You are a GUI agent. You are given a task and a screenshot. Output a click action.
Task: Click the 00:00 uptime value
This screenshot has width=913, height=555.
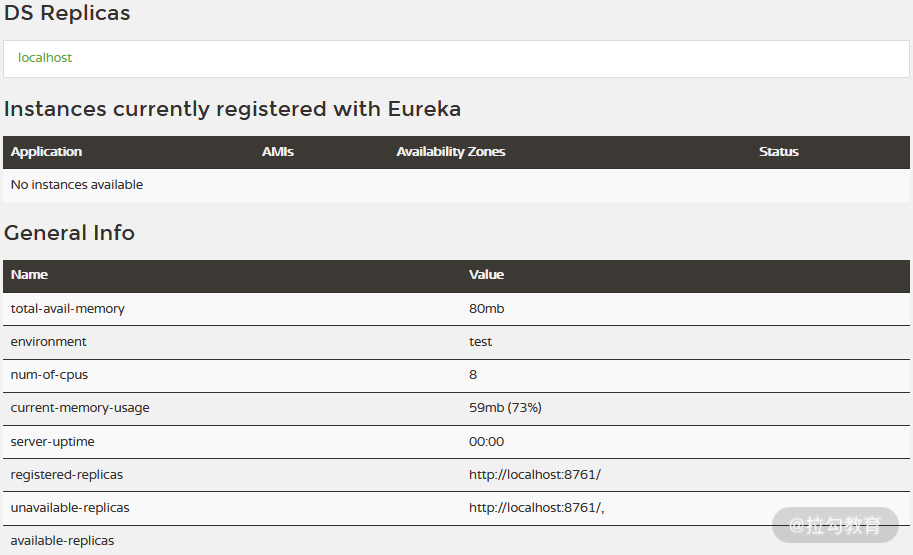coord(486,442)
